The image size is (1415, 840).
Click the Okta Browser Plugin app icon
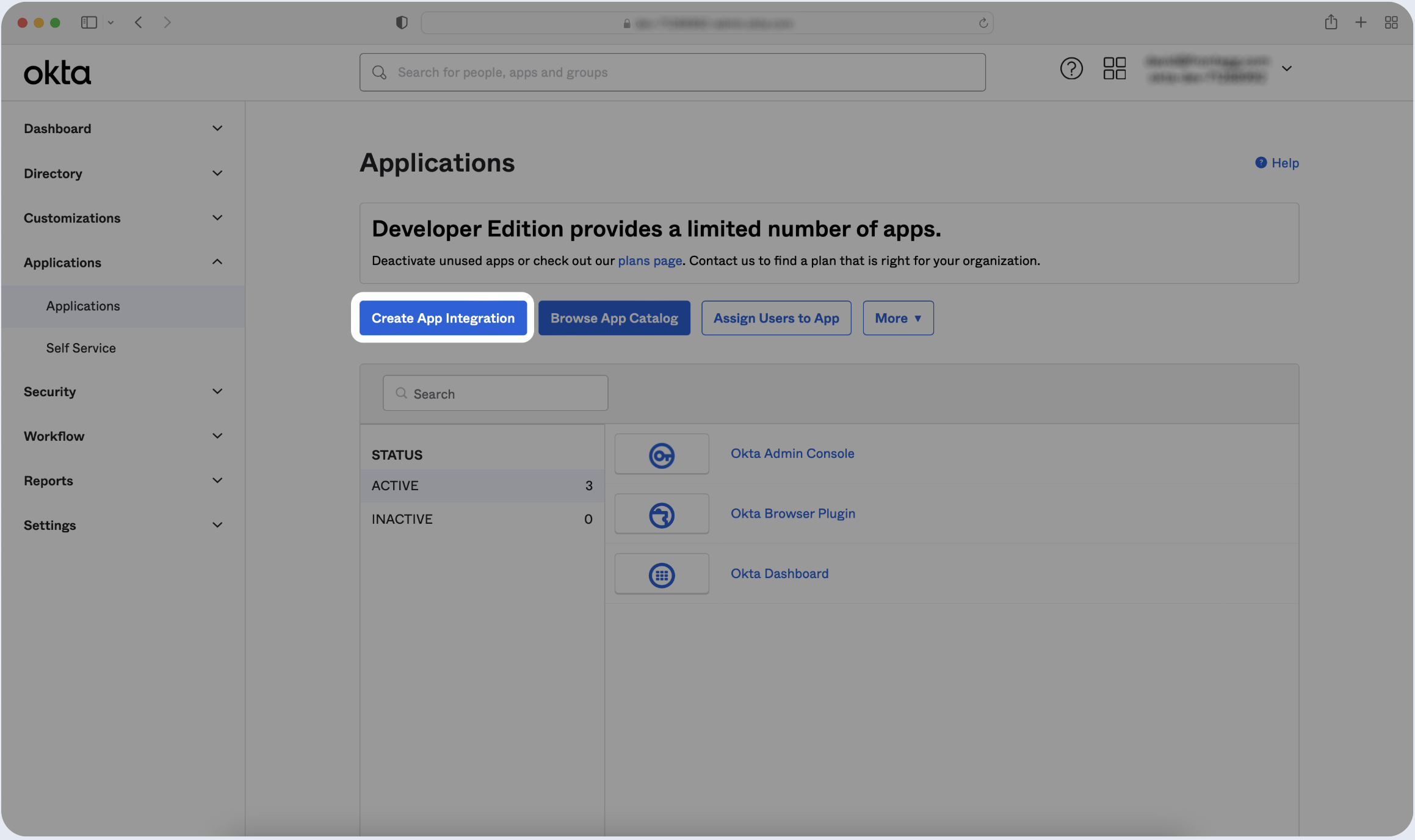click(x=662, y=514)
